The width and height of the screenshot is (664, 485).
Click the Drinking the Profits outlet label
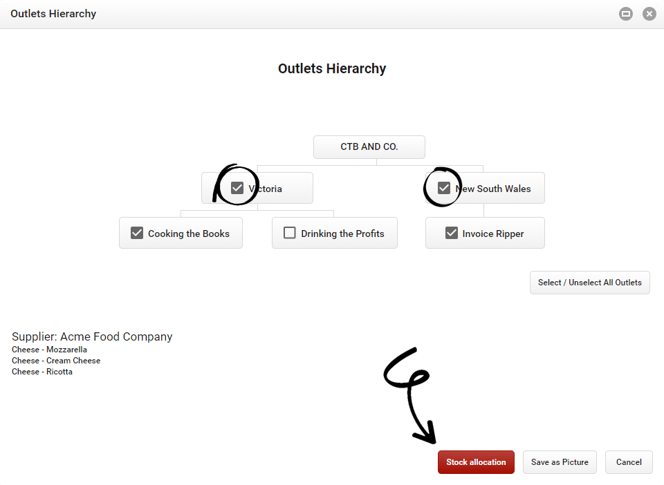[x=343, y=233]
